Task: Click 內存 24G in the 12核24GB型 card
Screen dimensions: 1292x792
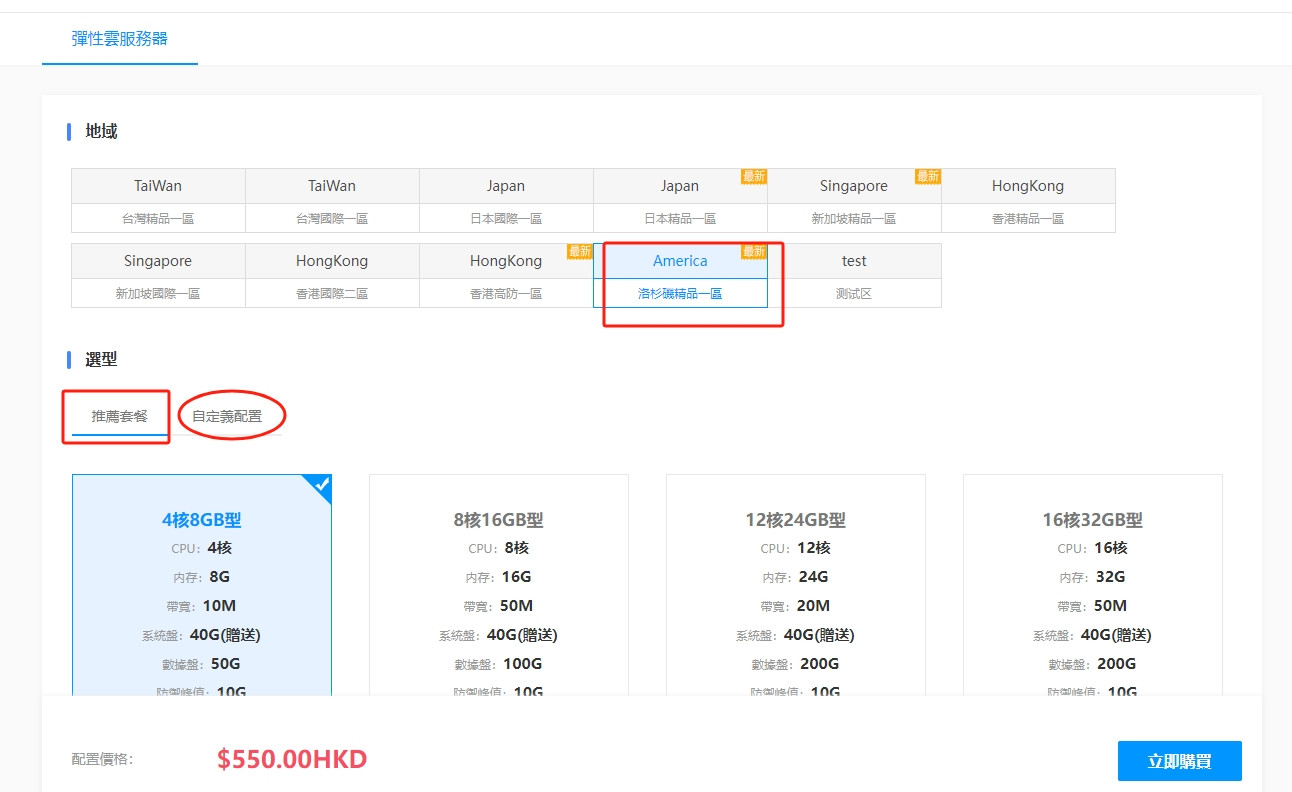Action: coord(796,577)
